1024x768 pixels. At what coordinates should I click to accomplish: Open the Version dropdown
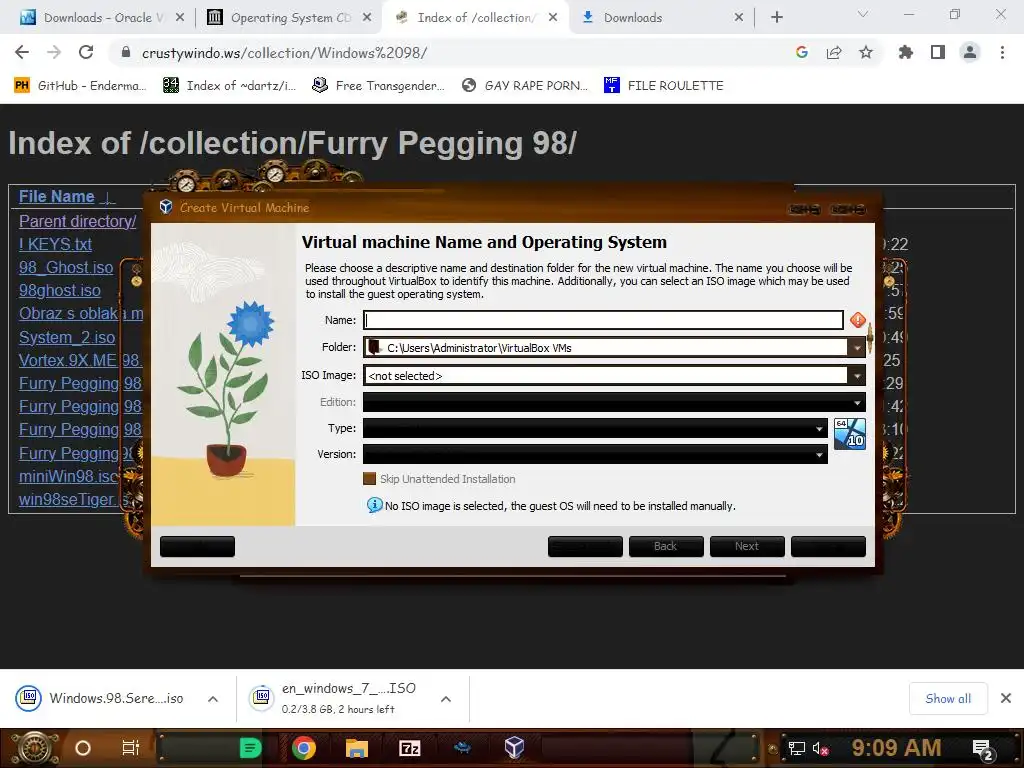pos(595,455)
